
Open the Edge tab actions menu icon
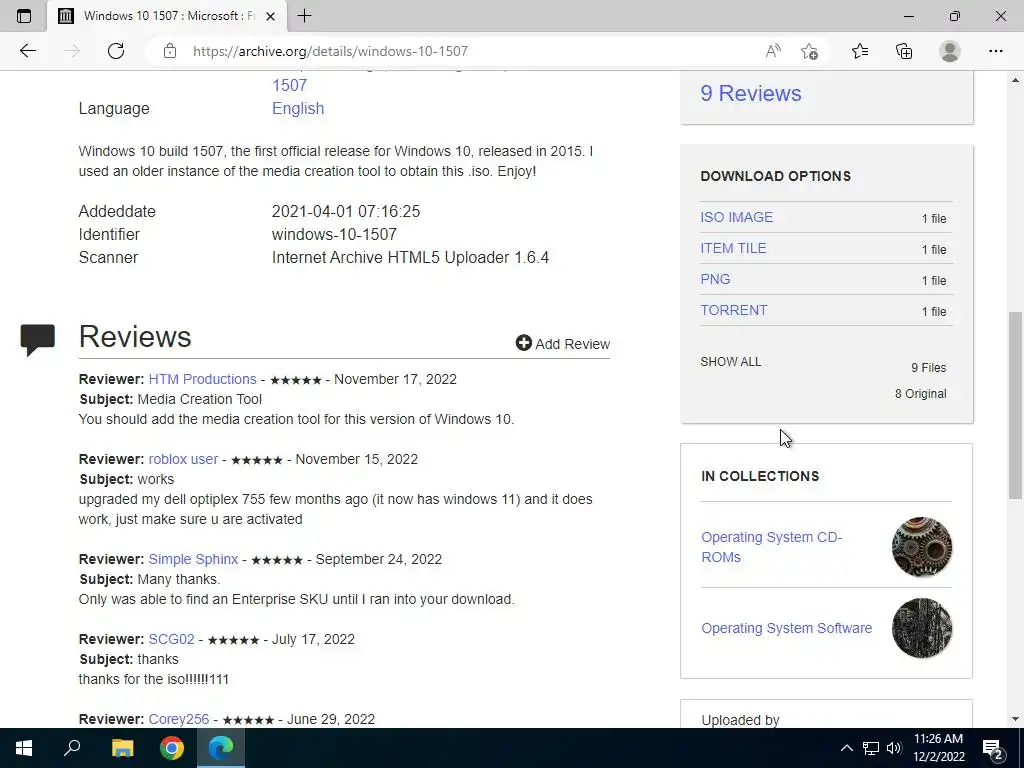[x=24, y=16]
